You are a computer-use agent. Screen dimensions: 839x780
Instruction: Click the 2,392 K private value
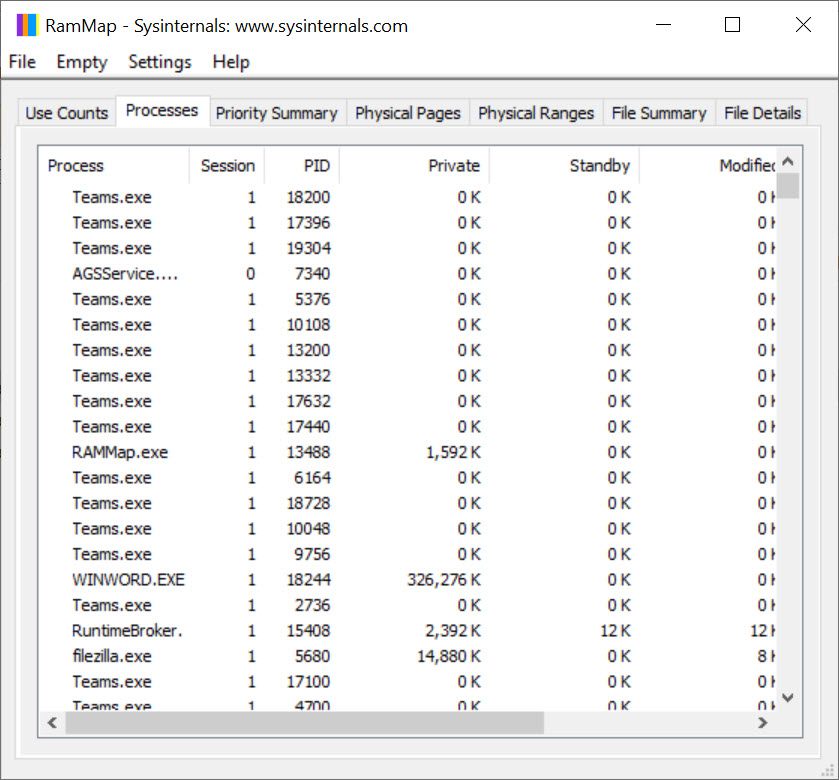pyautogui.click(x=453, y=631)
